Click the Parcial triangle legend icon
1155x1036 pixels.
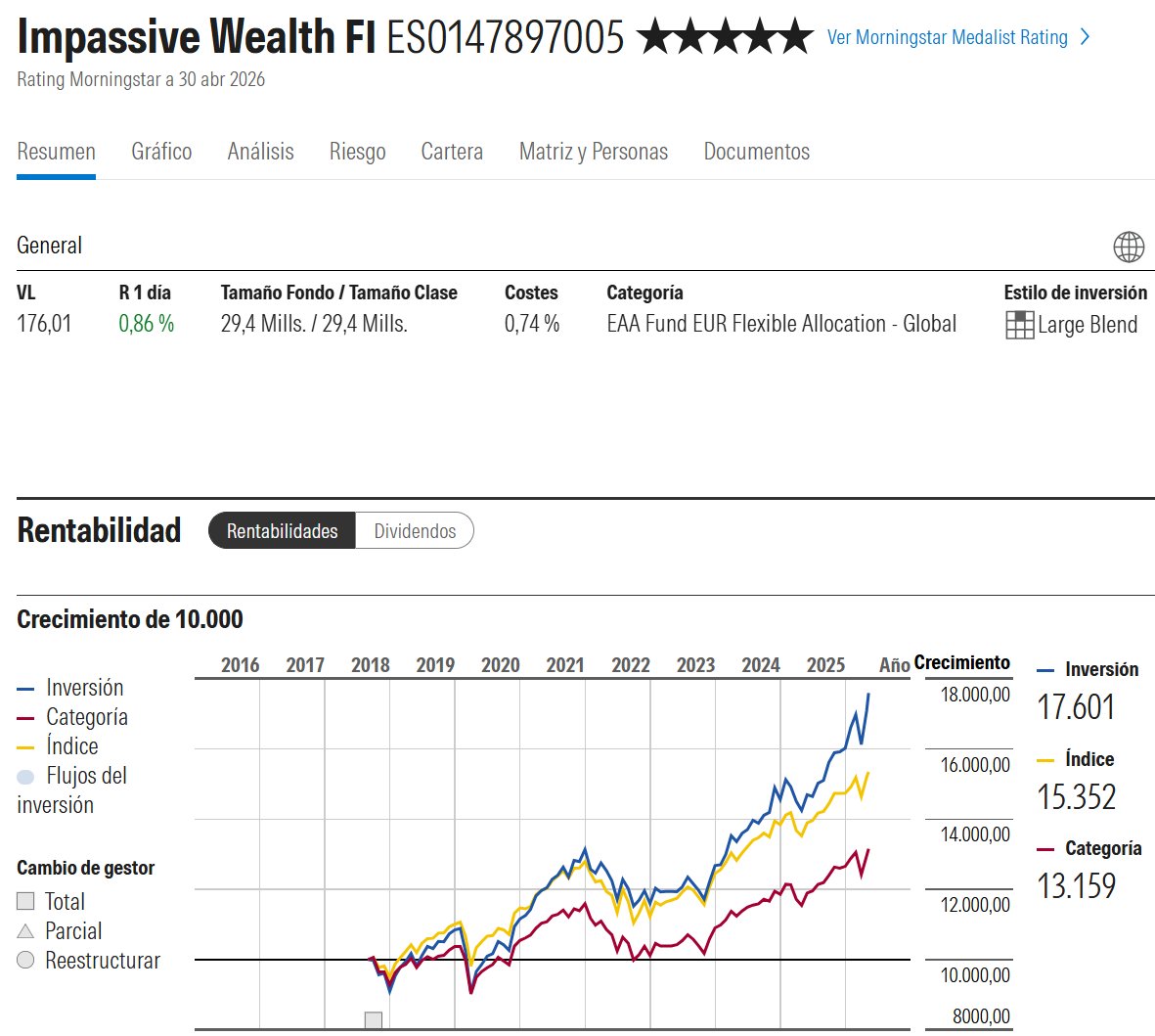tap(25, 931)
